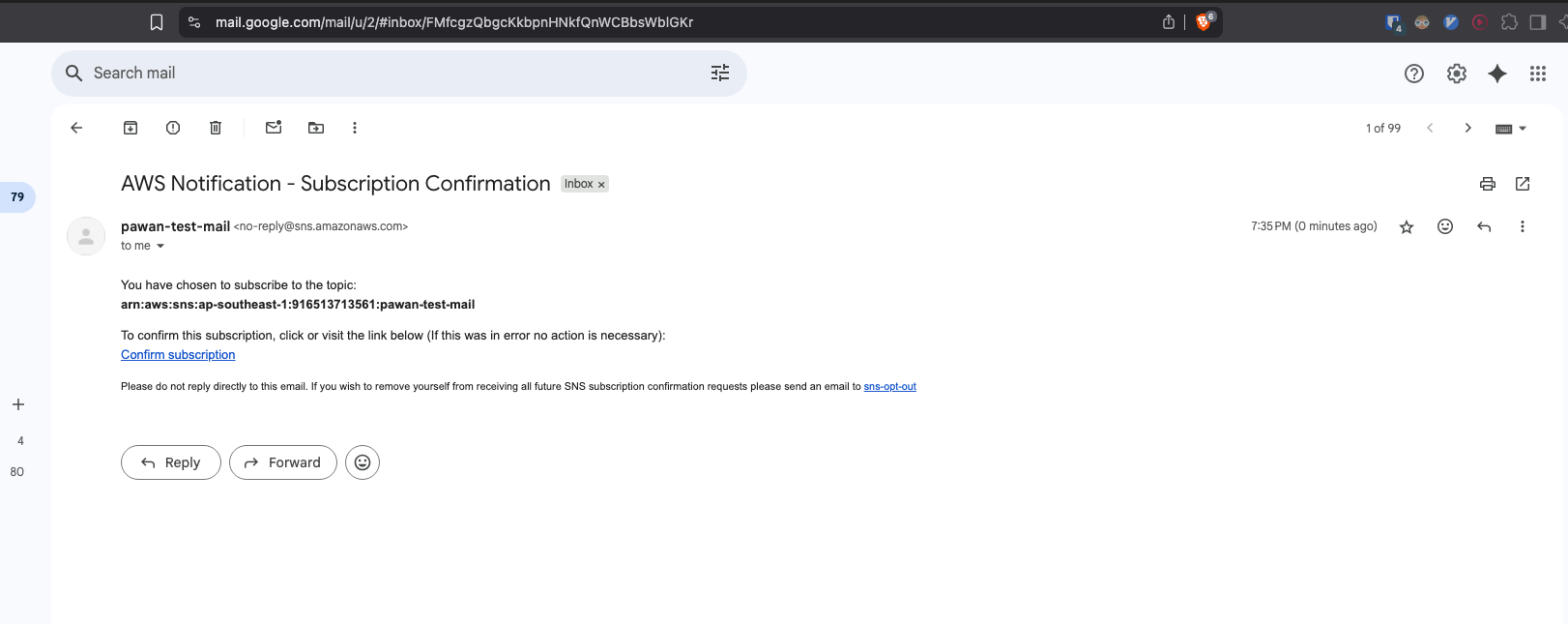
Task: Click the search magnifier icon
Action: point(73,73)
